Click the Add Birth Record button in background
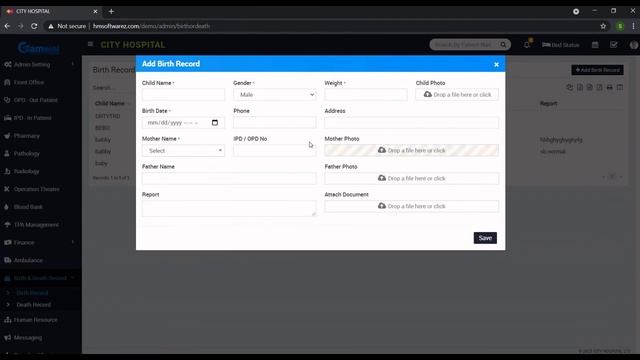This screenshot has width=640, height=360. pyautogui.click(x=597, y=70)
